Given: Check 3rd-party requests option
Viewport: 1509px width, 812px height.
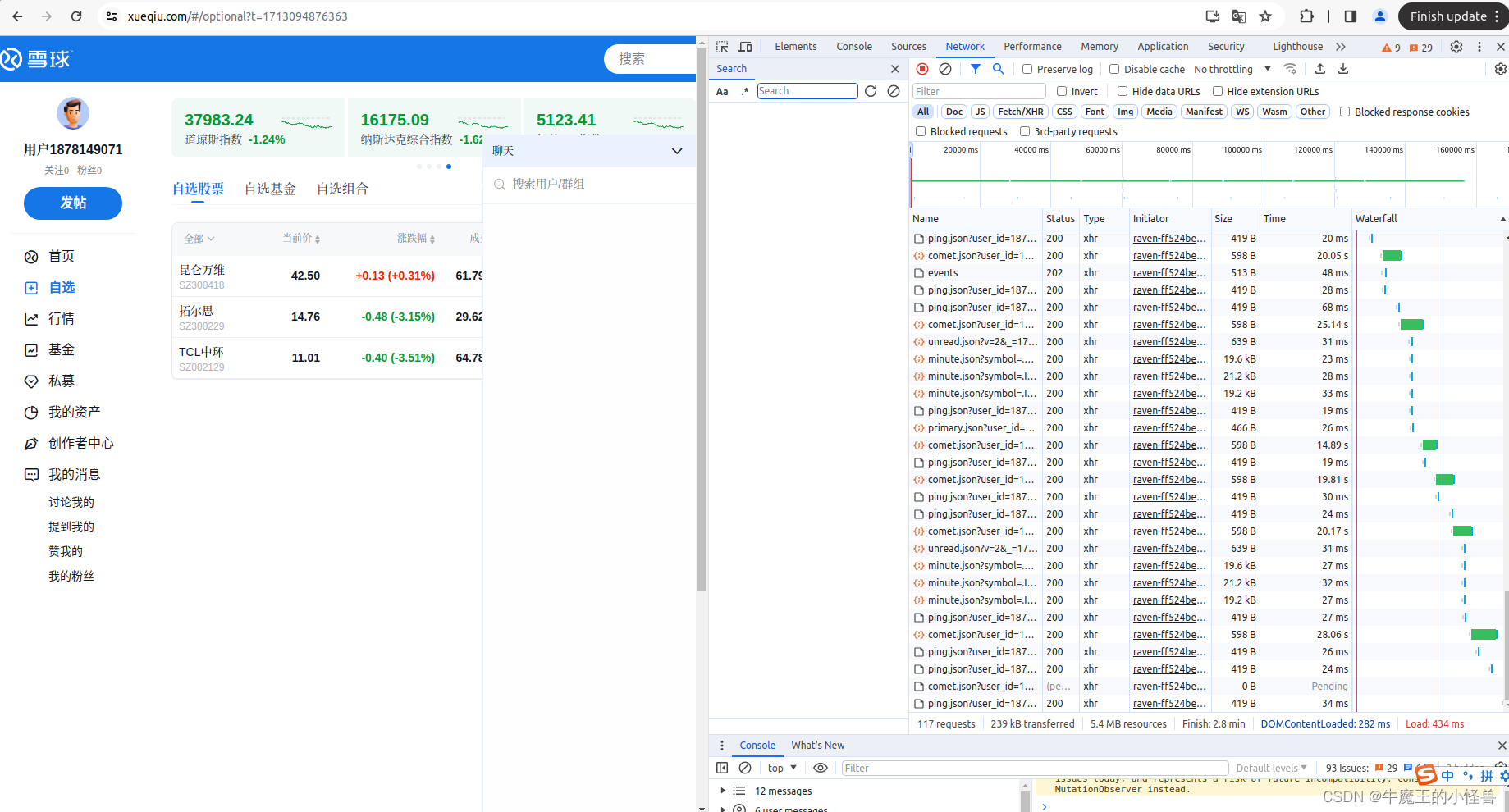Looking at the screenshot, I should pyautogui.click(x=1025, y=131).
